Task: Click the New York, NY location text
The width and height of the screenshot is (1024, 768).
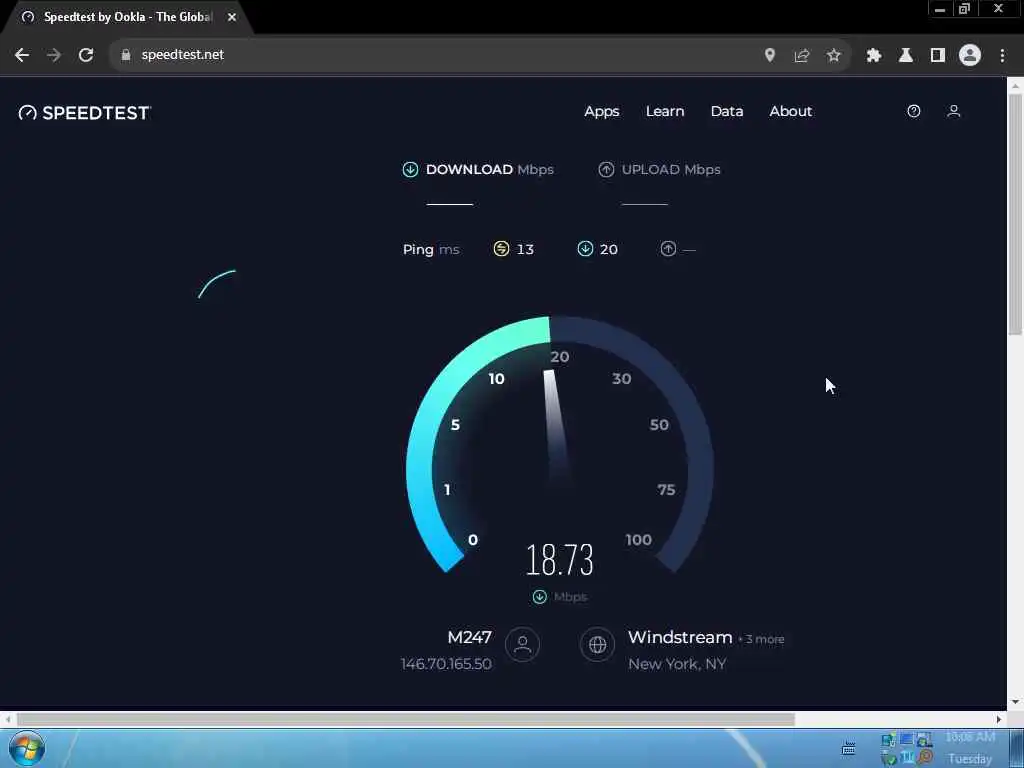Action: [x=677, y=664]
